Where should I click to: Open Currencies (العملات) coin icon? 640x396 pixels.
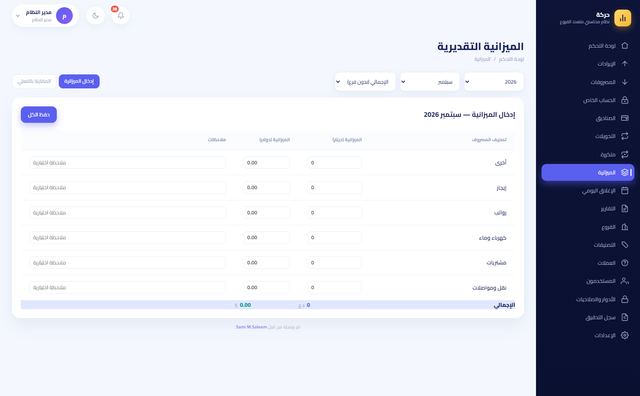click(x=624, y=263)
